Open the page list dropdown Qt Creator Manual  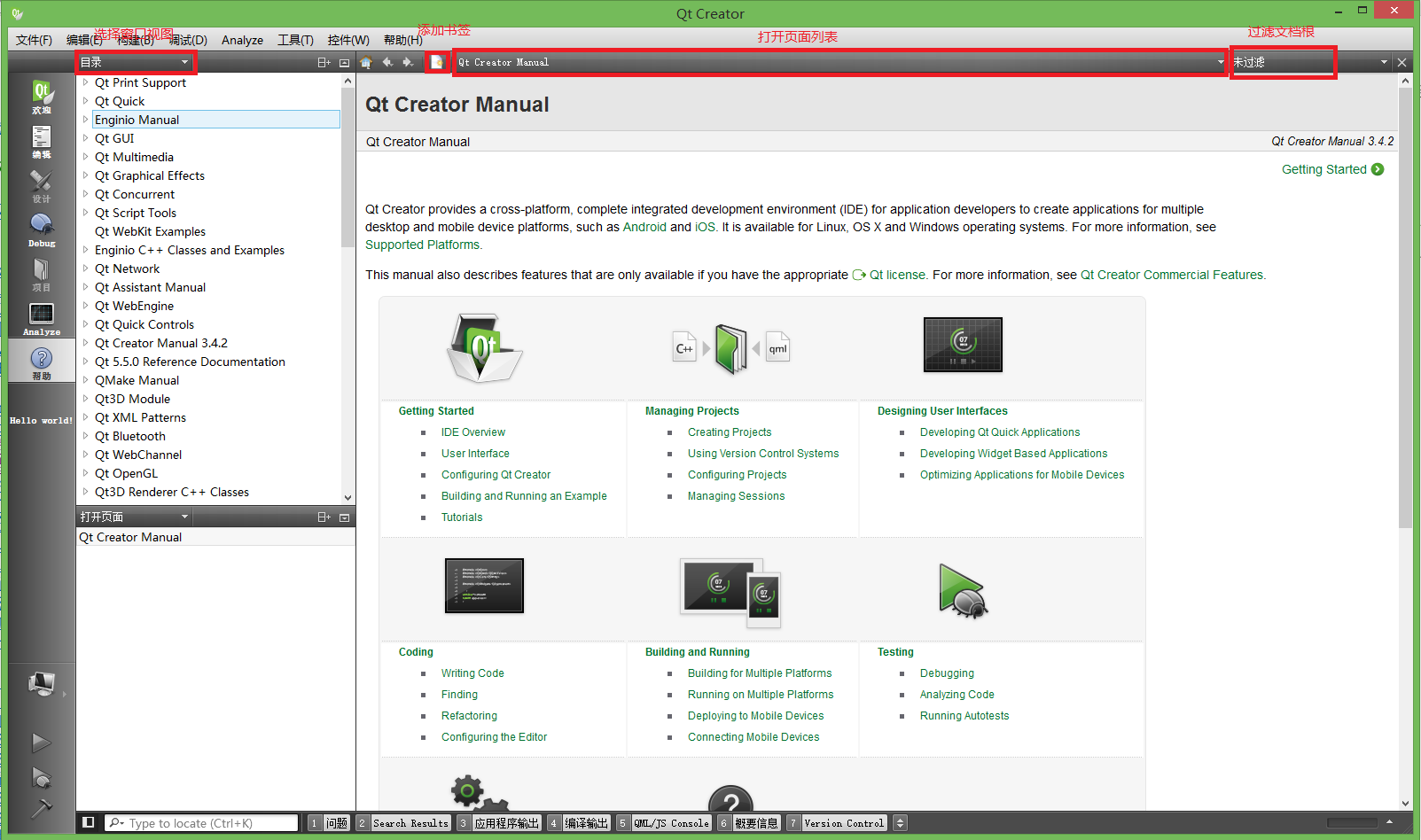click(x=840, y=62)
